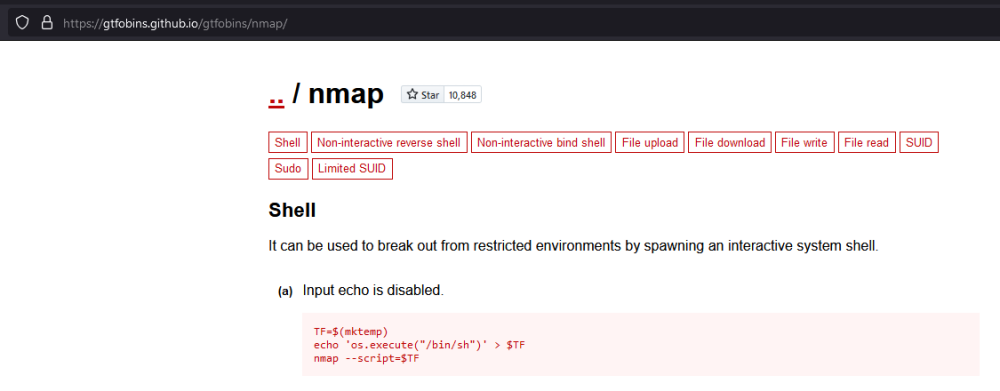Open the File write tag
The image size is (1000, 391).
click(x=804, y=142)
